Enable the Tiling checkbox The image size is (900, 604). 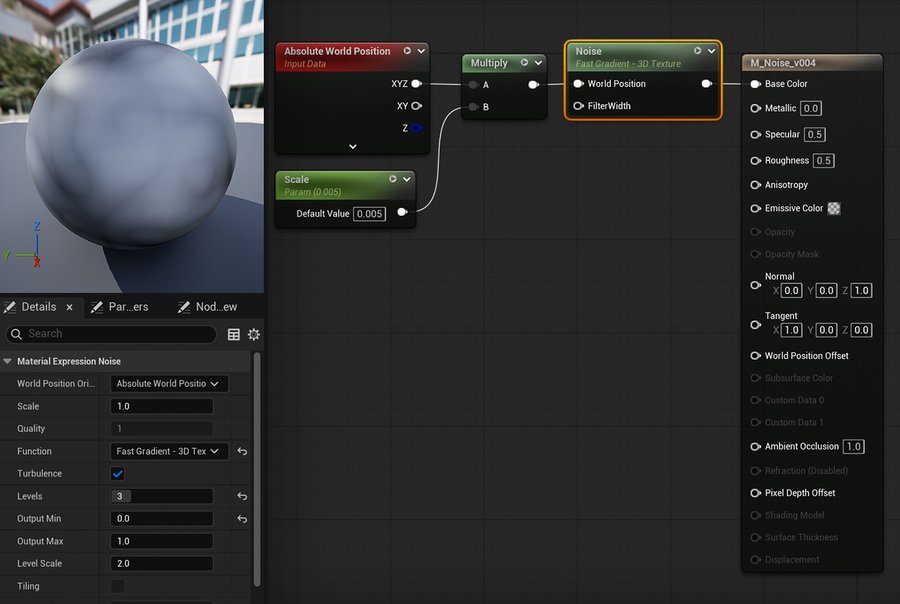118,586
